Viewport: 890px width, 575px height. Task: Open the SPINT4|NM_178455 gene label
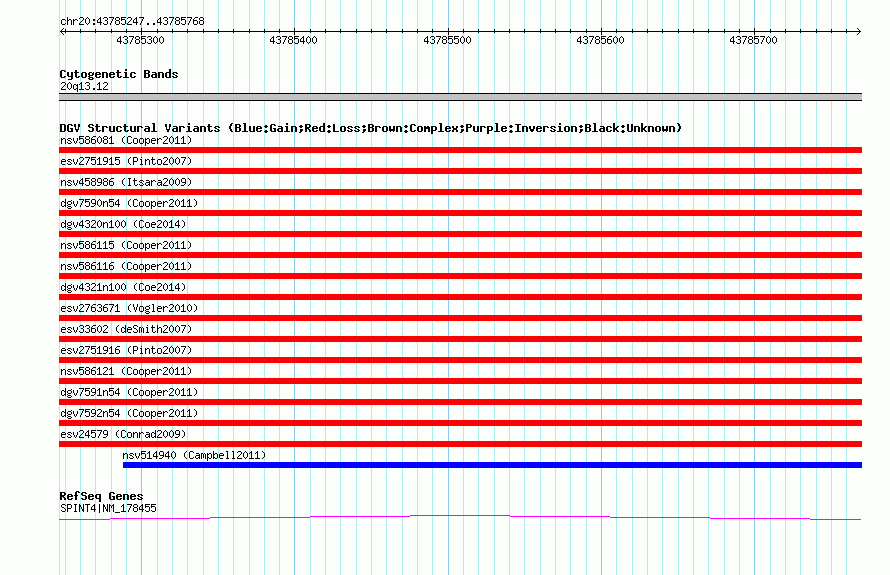108,509
